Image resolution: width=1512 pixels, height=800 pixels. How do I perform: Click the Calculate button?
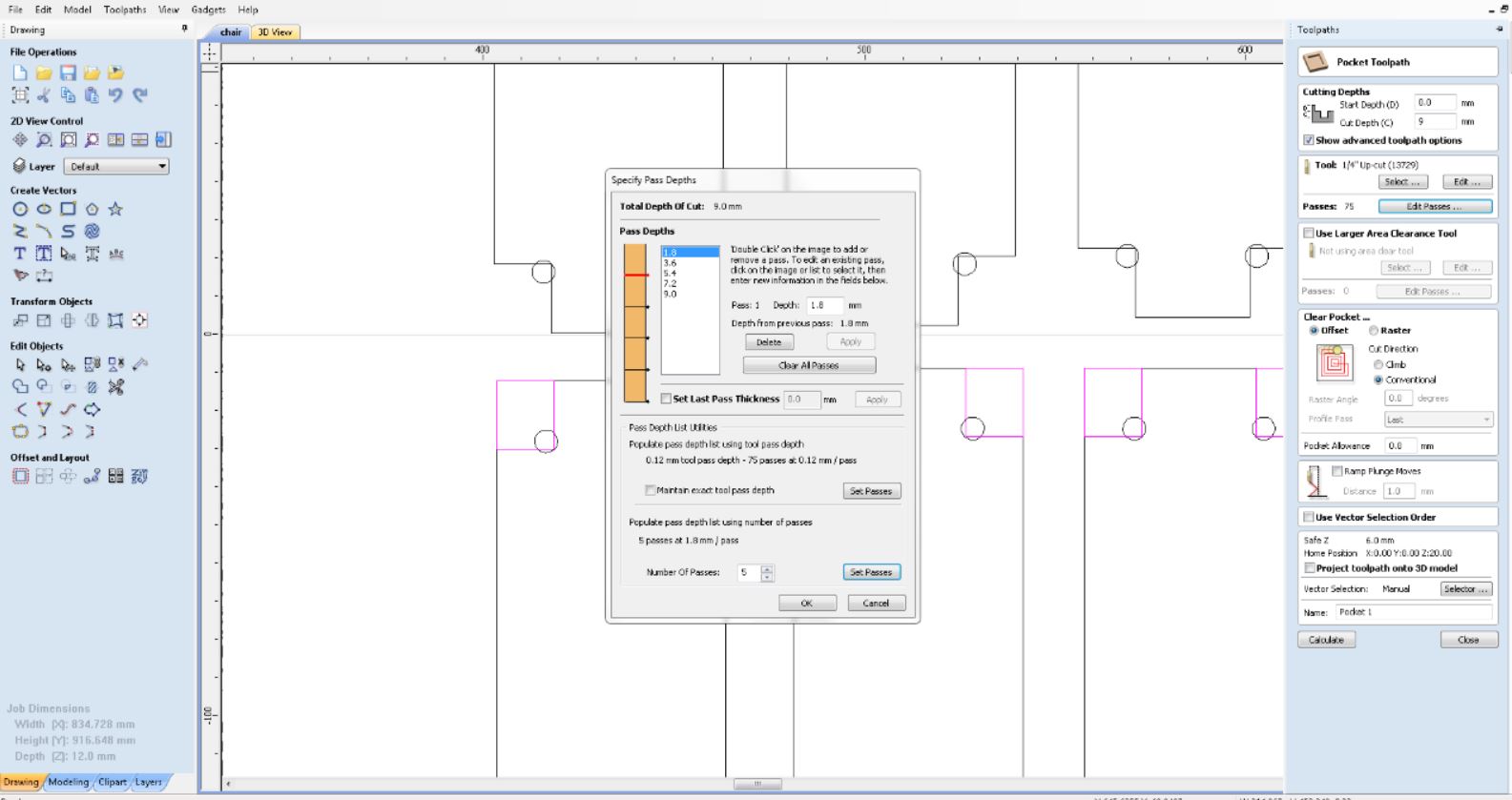pyautogui.click(x=1326, y=640)
